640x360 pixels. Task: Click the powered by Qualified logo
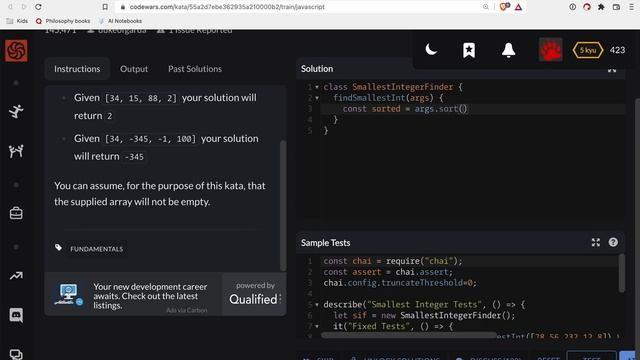(x=255, y=294)
